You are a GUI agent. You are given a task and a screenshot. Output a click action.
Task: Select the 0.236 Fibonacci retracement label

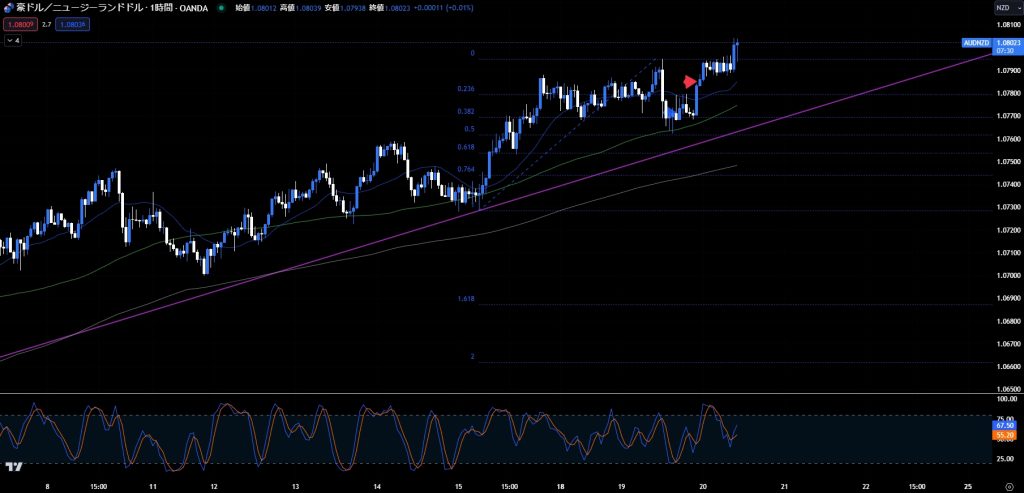pyautogui.click(x=466, y=89)
